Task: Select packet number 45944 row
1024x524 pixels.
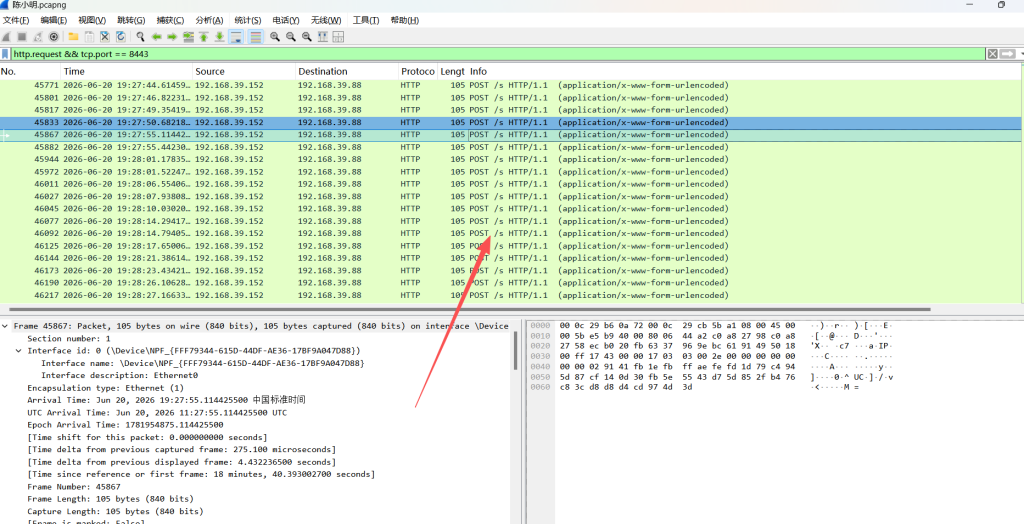Action: tap(509, 159)
